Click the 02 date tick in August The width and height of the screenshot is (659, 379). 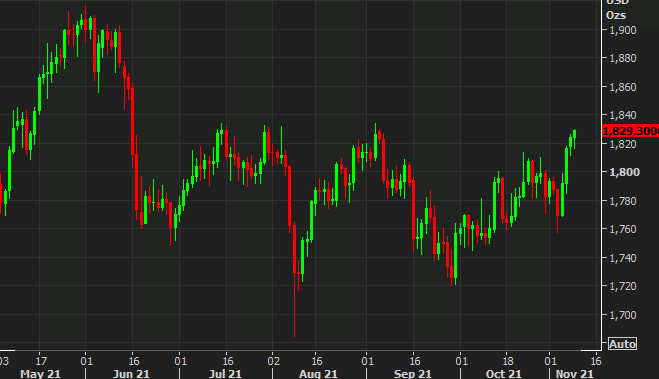[x=273, y=361]
